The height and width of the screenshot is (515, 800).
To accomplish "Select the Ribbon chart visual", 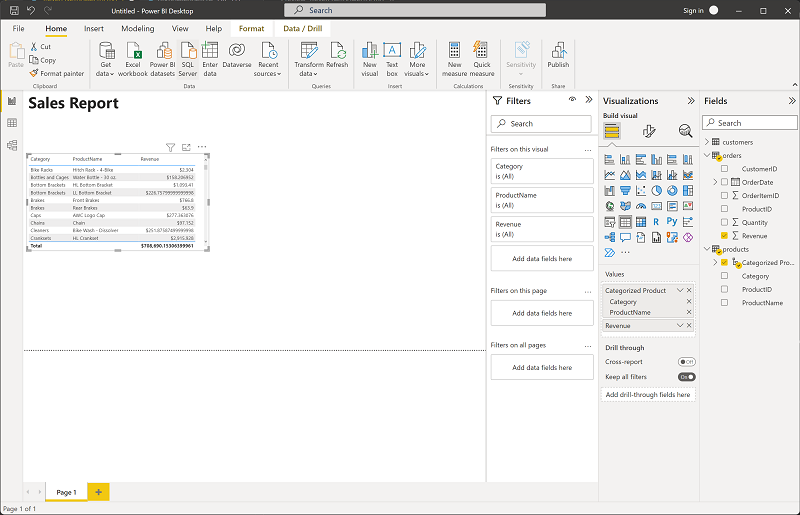I will pos(688,176).
